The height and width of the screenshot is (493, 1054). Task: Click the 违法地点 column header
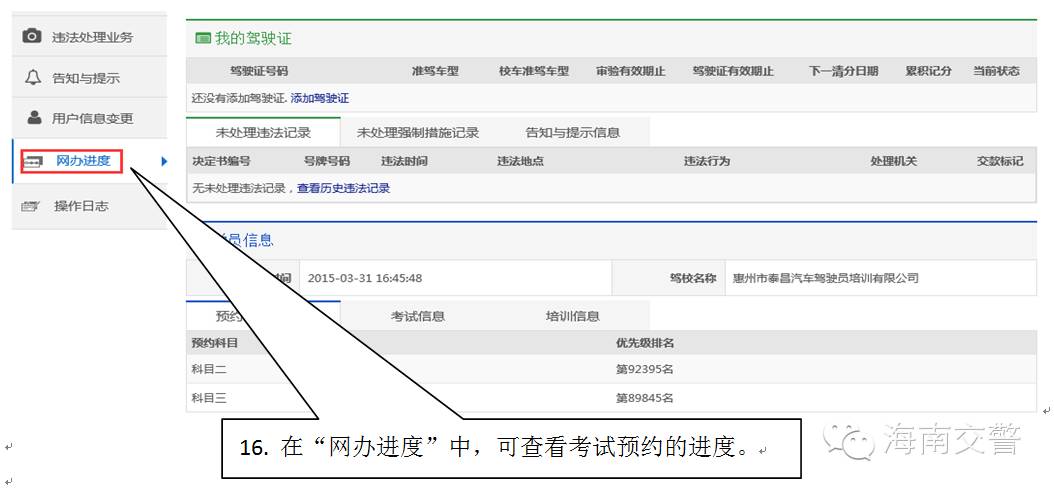point(520,161)
